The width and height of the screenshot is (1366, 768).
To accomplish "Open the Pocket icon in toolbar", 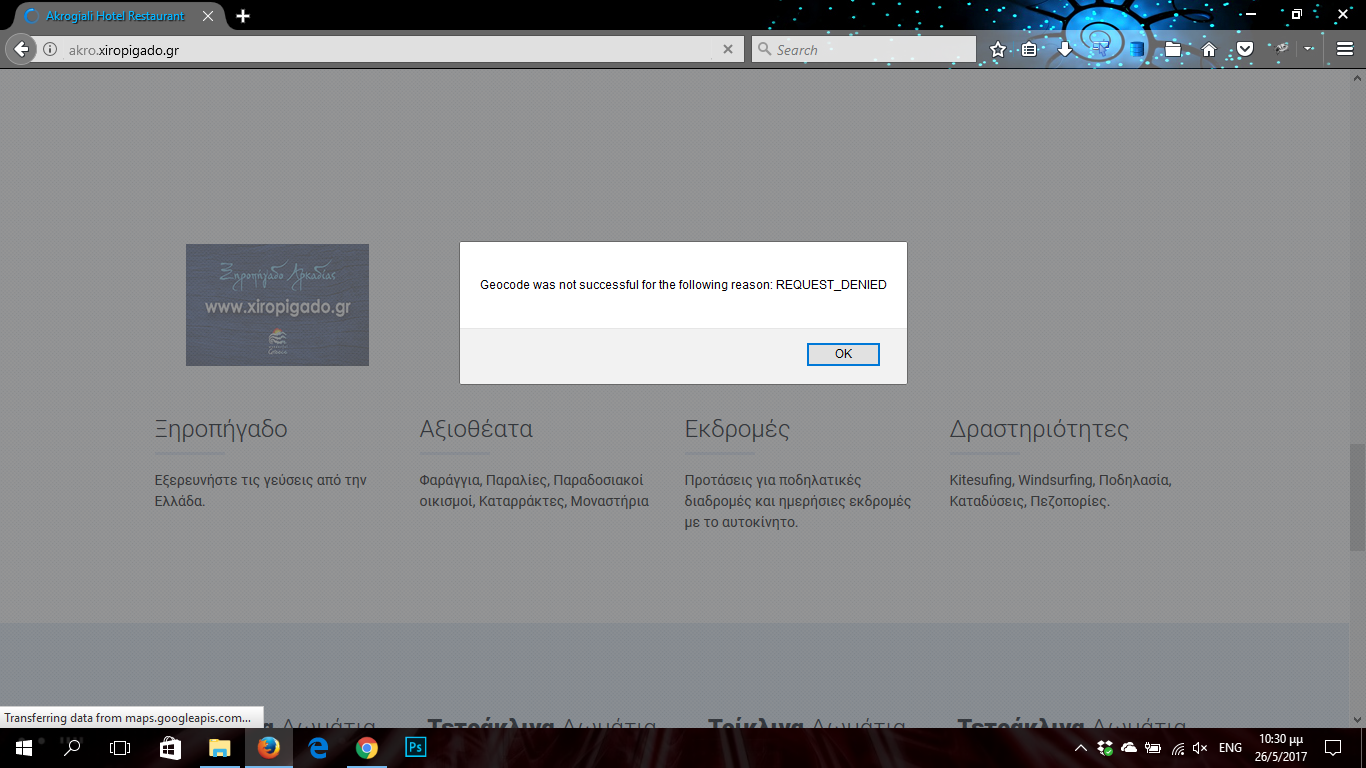I will pos(1244,49).
